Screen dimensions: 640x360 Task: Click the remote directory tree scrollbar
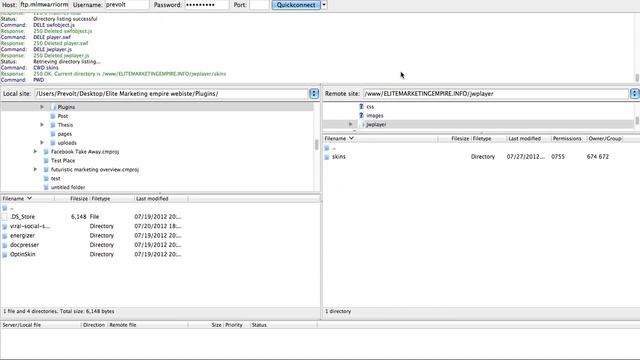pyautogui.click(x=637, y=120)
